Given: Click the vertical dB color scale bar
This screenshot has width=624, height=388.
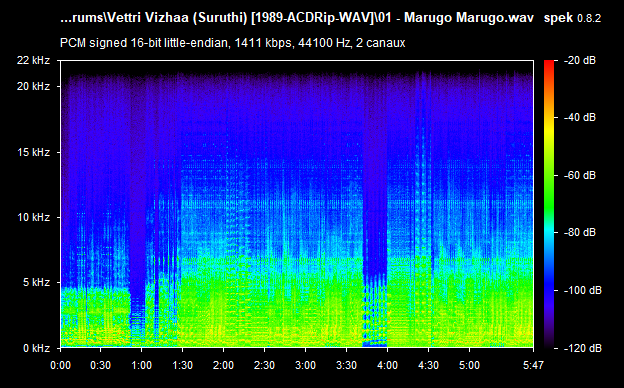Looking at the screenshot, I should (549, 204).
